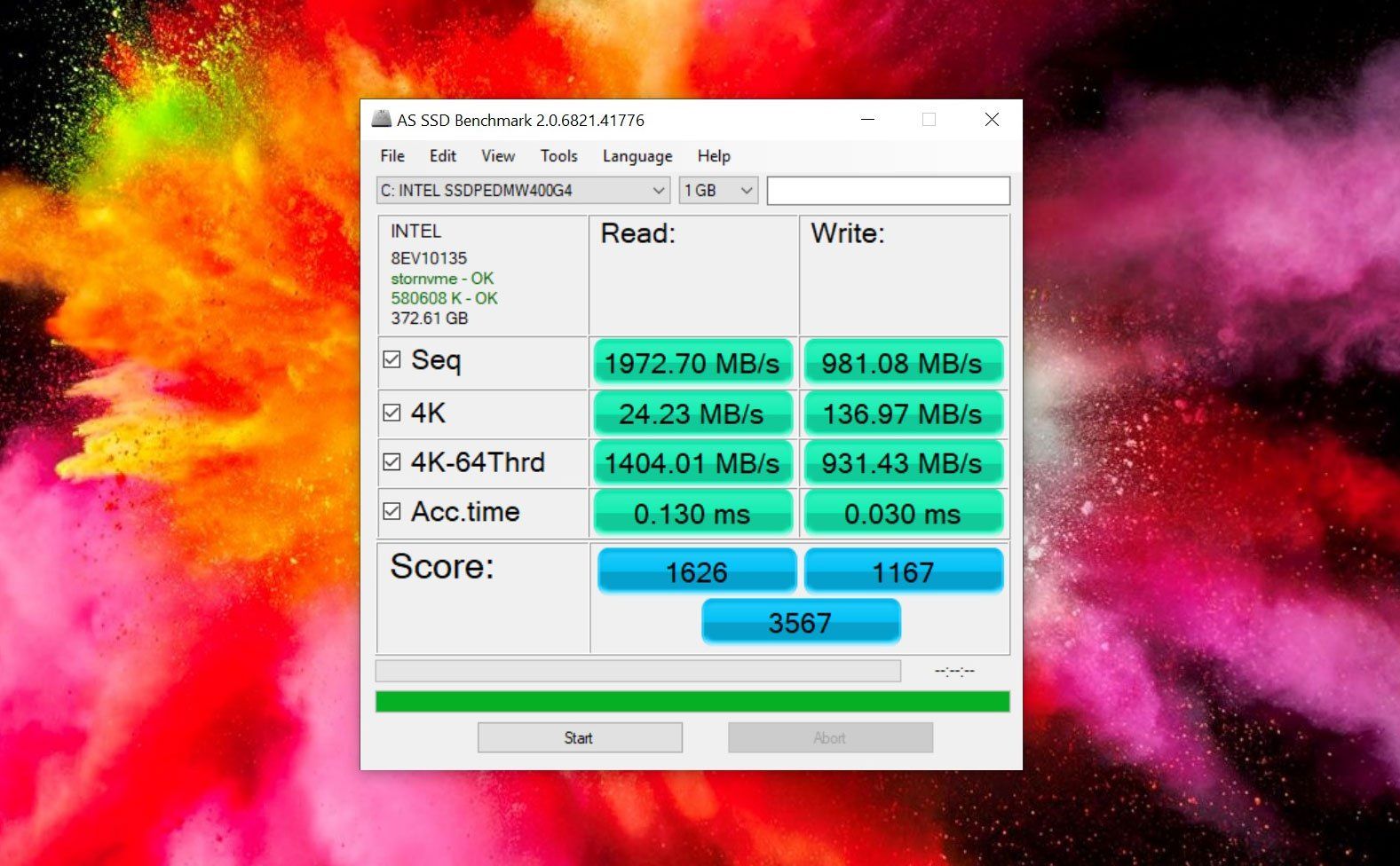This screenshot has height=866, width=1400.
Task: Click the green progress bar
Action: [x=692, y=702]
